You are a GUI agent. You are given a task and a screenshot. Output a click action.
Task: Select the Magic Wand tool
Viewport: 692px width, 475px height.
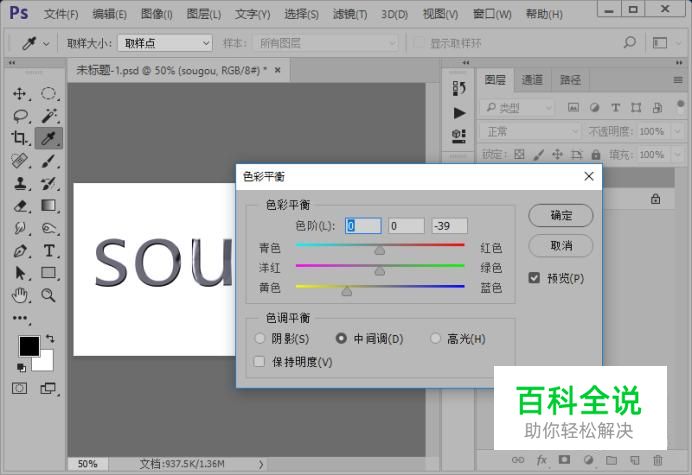pyautogui.click(x=49, y=116)
